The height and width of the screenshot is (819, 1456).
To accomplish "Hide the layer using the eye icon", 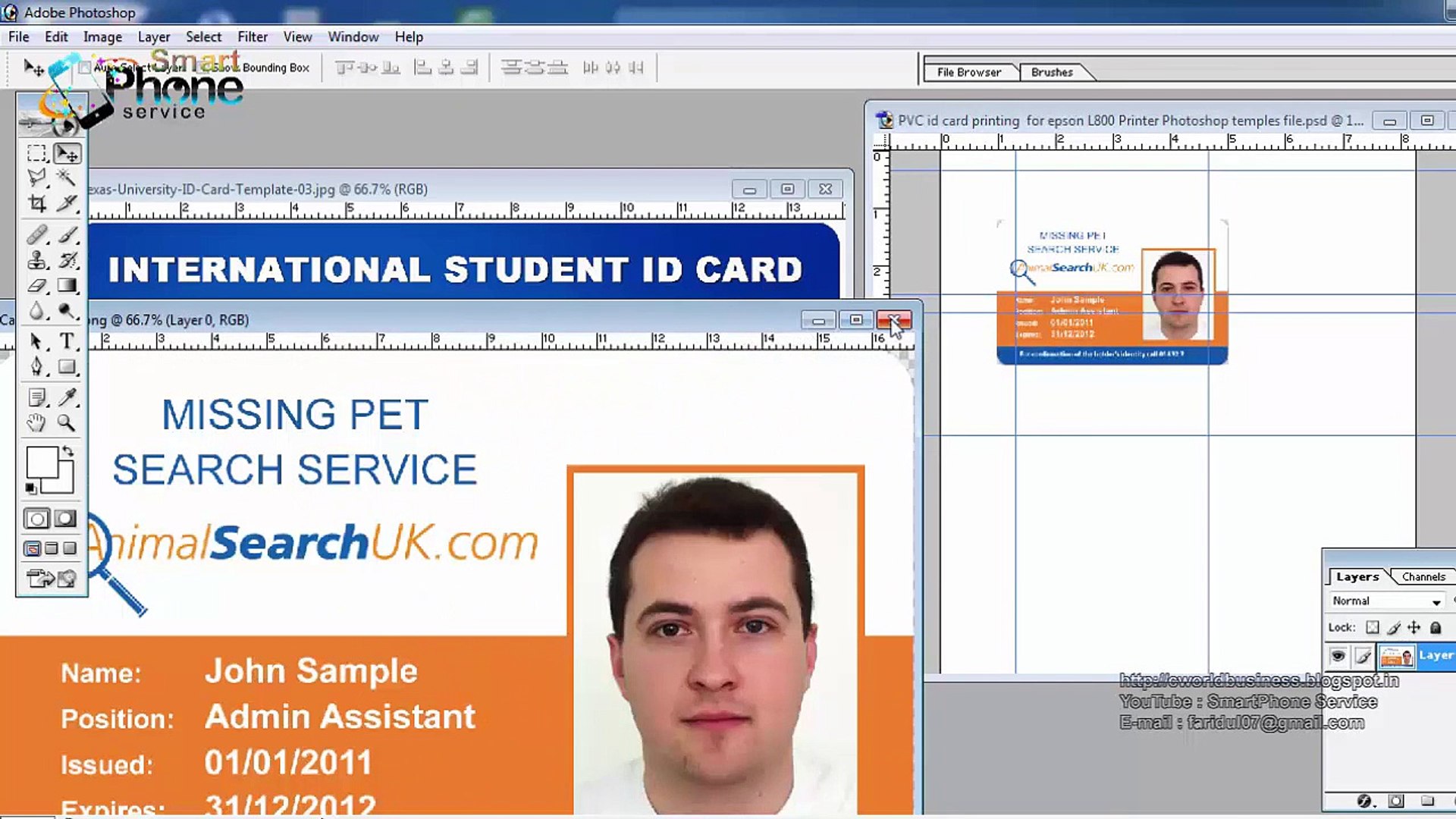I will click(x=1338, y=656).
